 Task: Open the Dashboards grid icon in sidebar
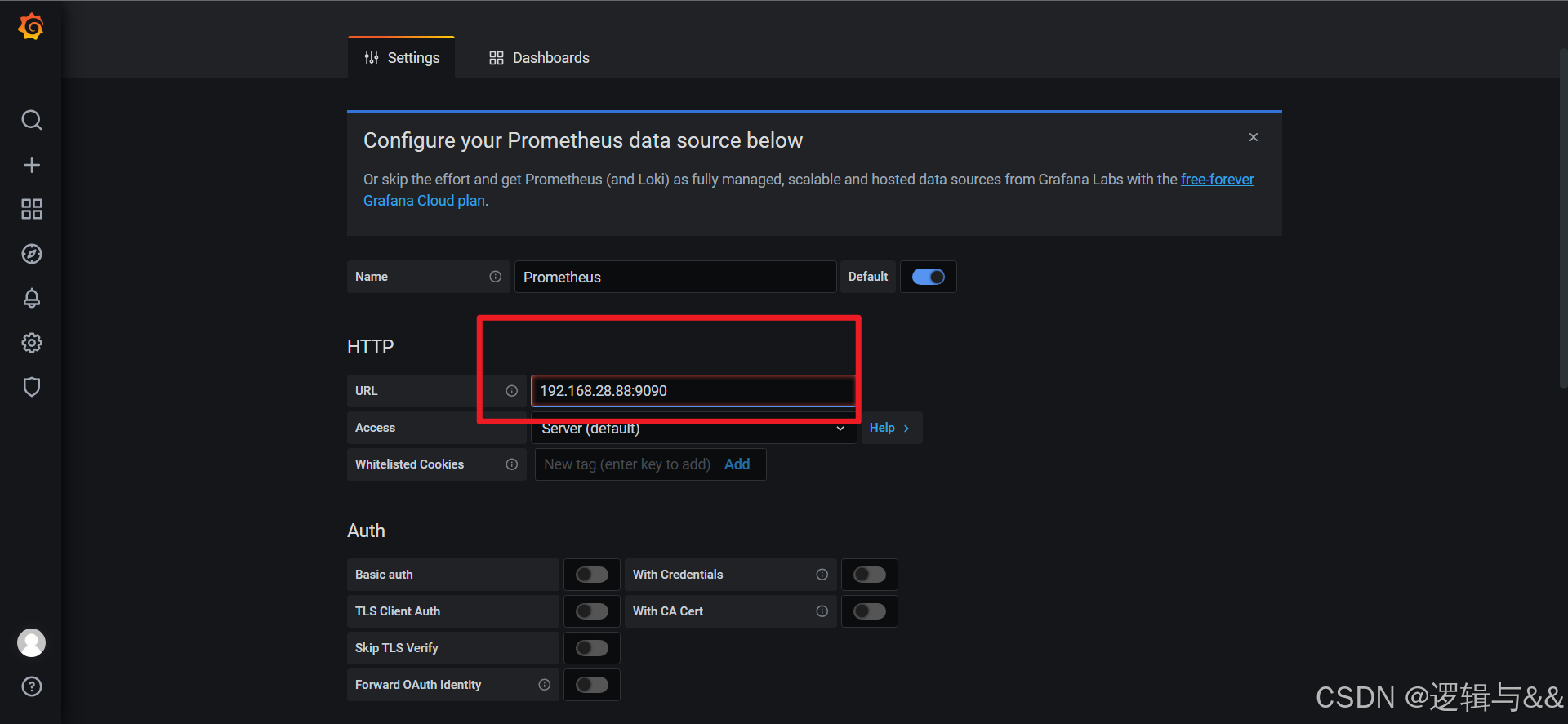[32, 209]
